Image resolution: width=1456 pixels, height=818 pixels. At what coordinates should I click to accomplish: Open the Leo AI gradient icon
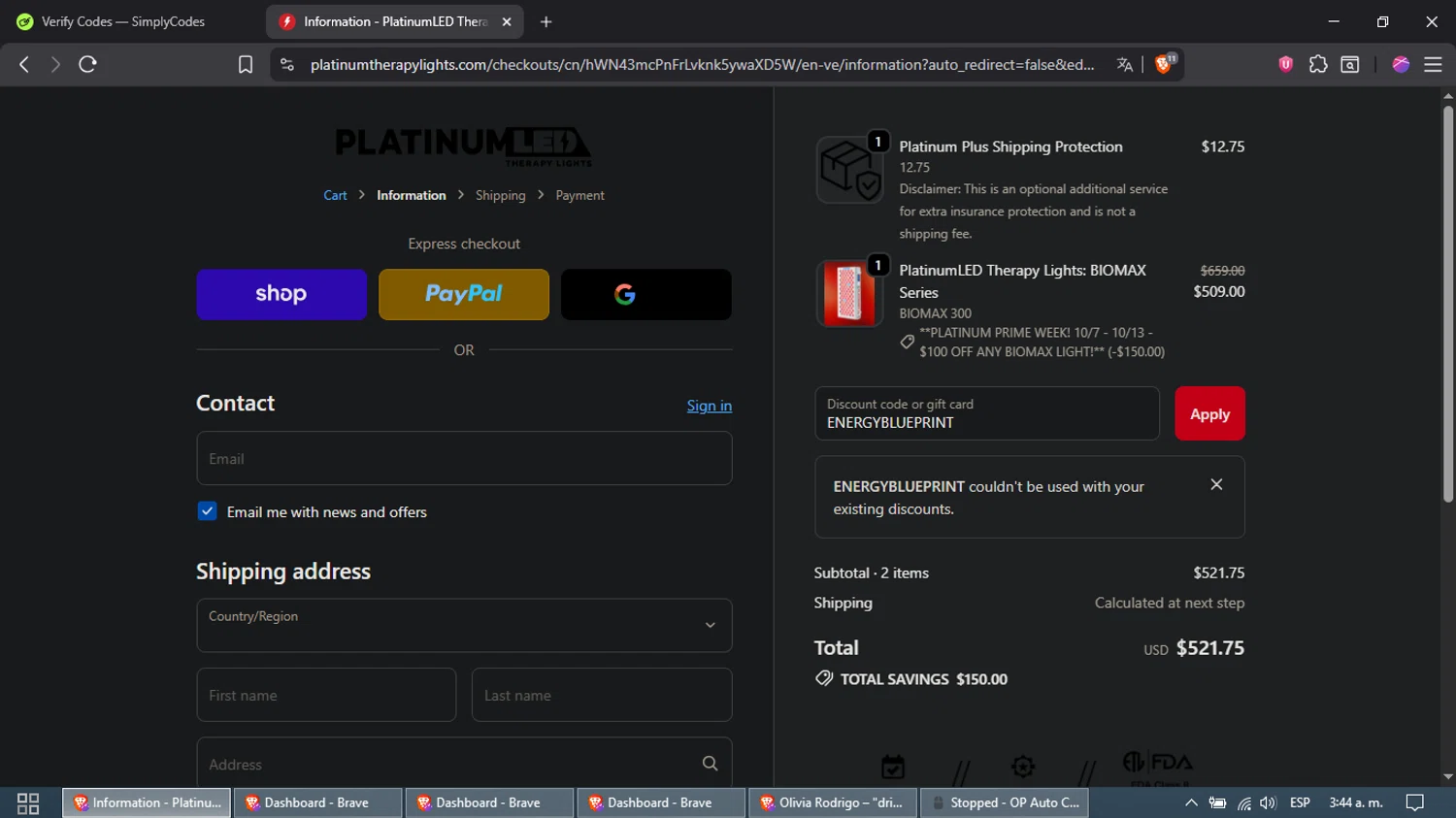[1401, 64]
